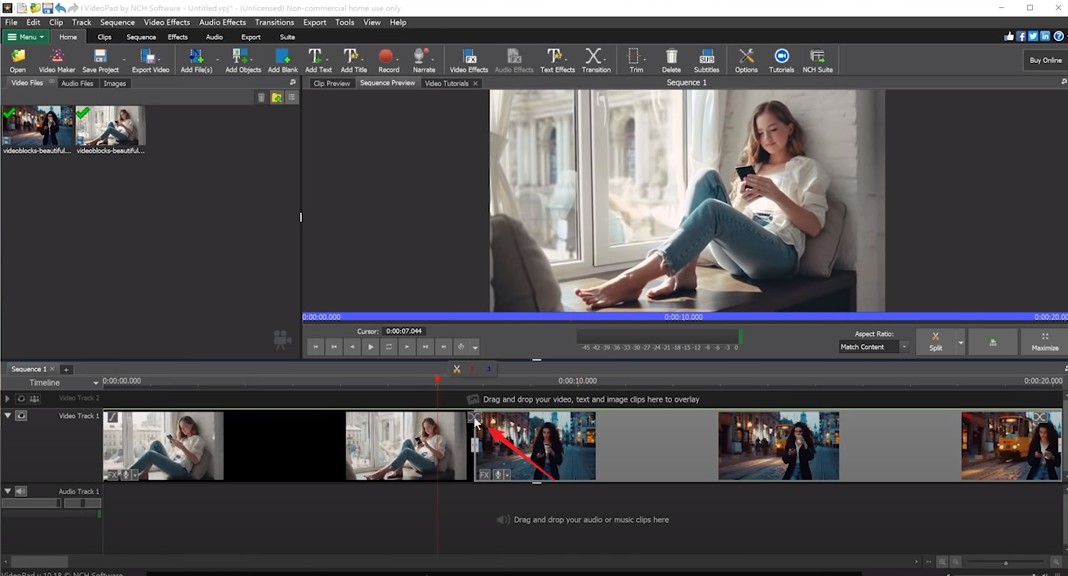Click the Facebook share icon
Viewport: 1068px width, 576px height.
click(1021, 37)
